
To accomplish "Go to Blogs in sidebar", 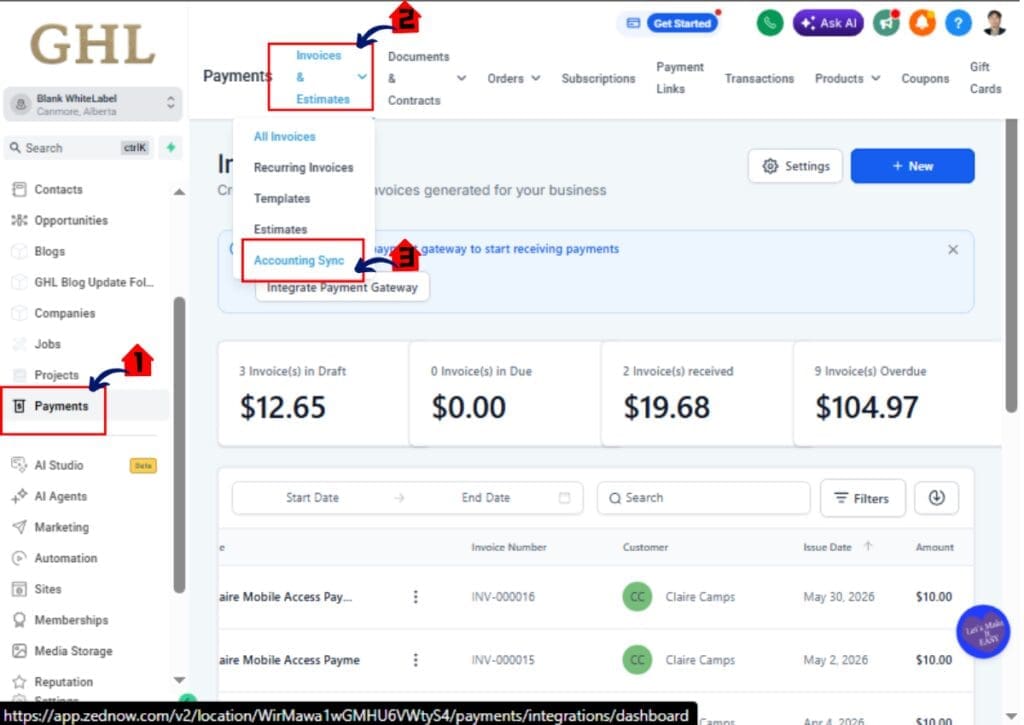I will pos(49,251).
